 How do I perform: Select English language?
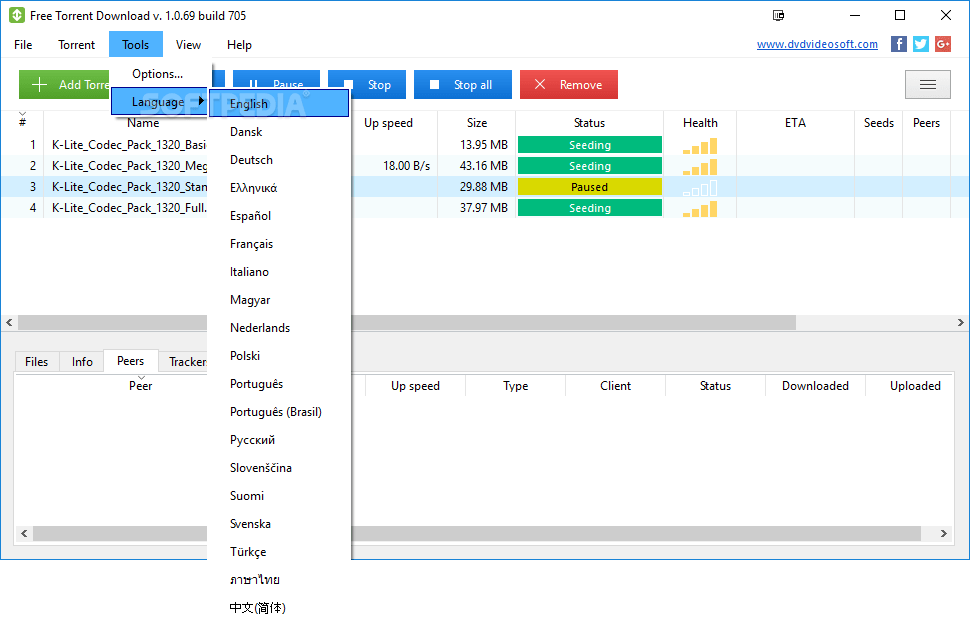click(x=279, y=103)
